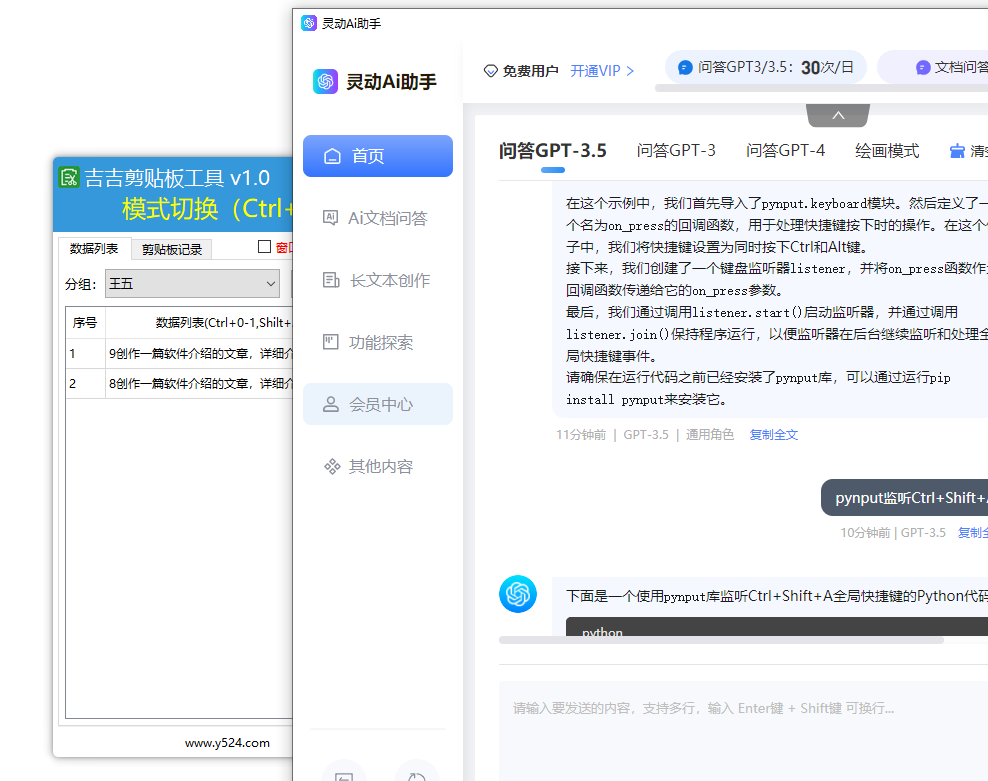This screenshot has width=988, height=781.
Task: Click the 灵动Ai助手 title bar app icon
Action: click(x=309, y=23)
